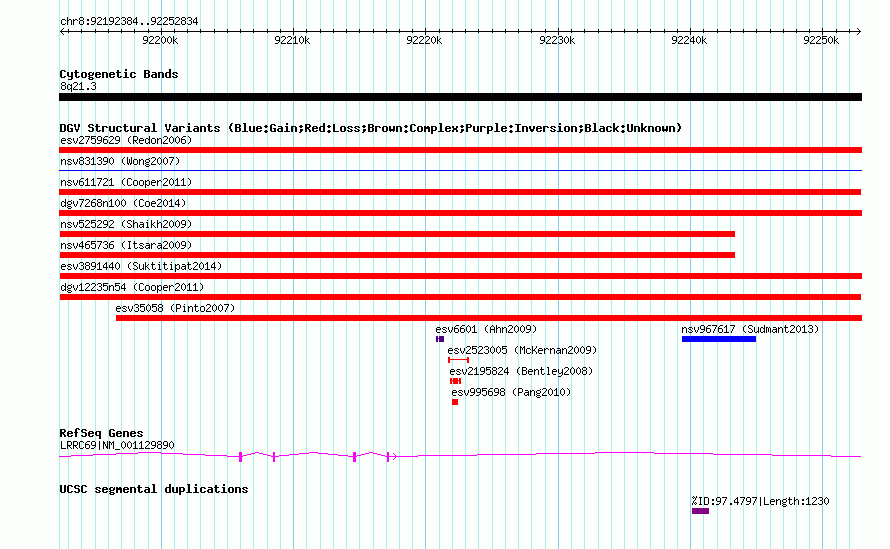Click the black 8q21.3 cytogenetic band bar

click(460, 97)
